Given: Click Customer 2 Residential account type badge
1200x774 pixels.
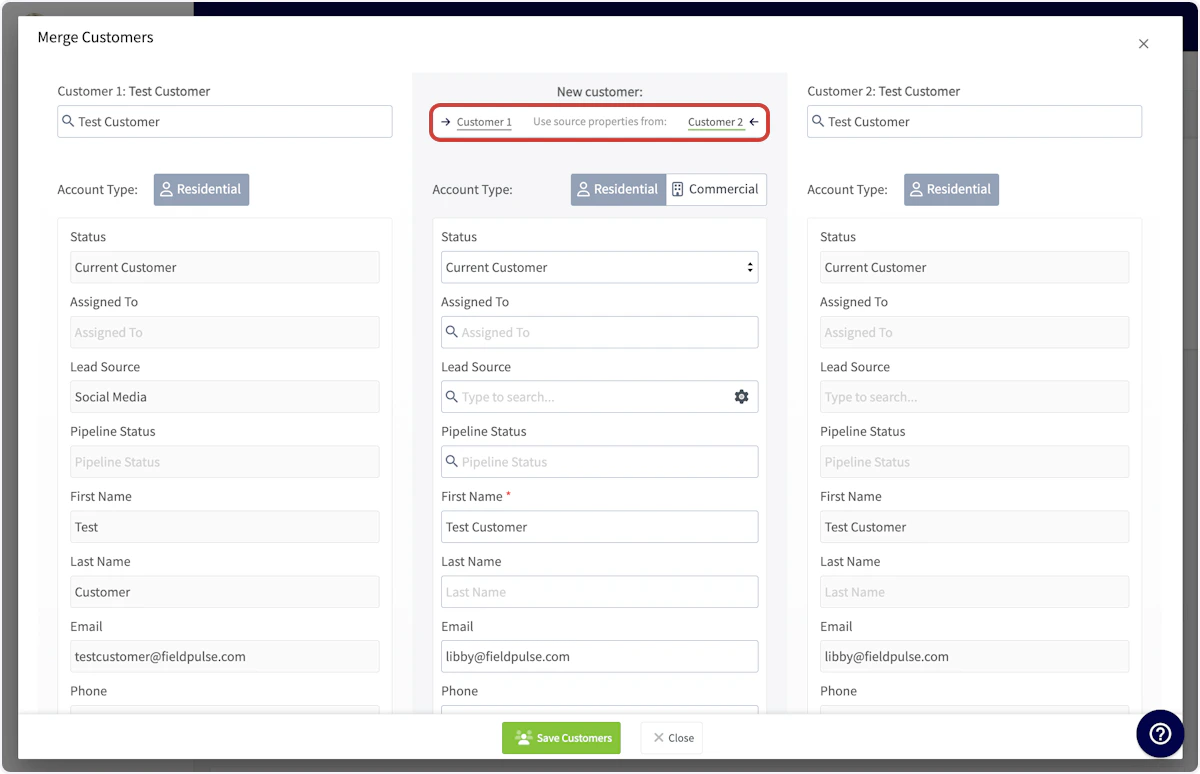Looking at the screenshot, I should pos(951,189).
